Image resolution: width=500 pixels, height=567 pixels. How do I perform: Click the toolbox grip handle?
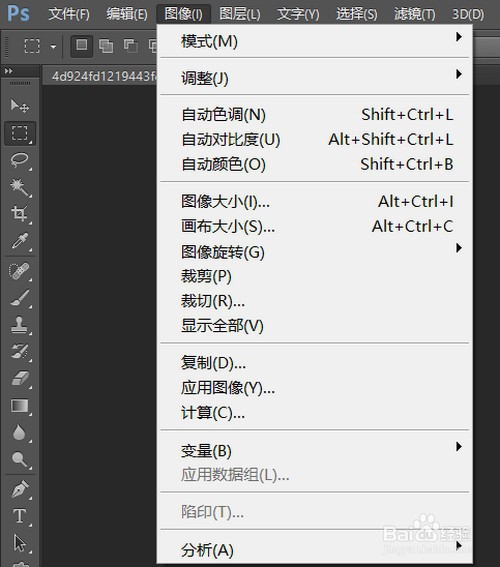pos(20,84)
